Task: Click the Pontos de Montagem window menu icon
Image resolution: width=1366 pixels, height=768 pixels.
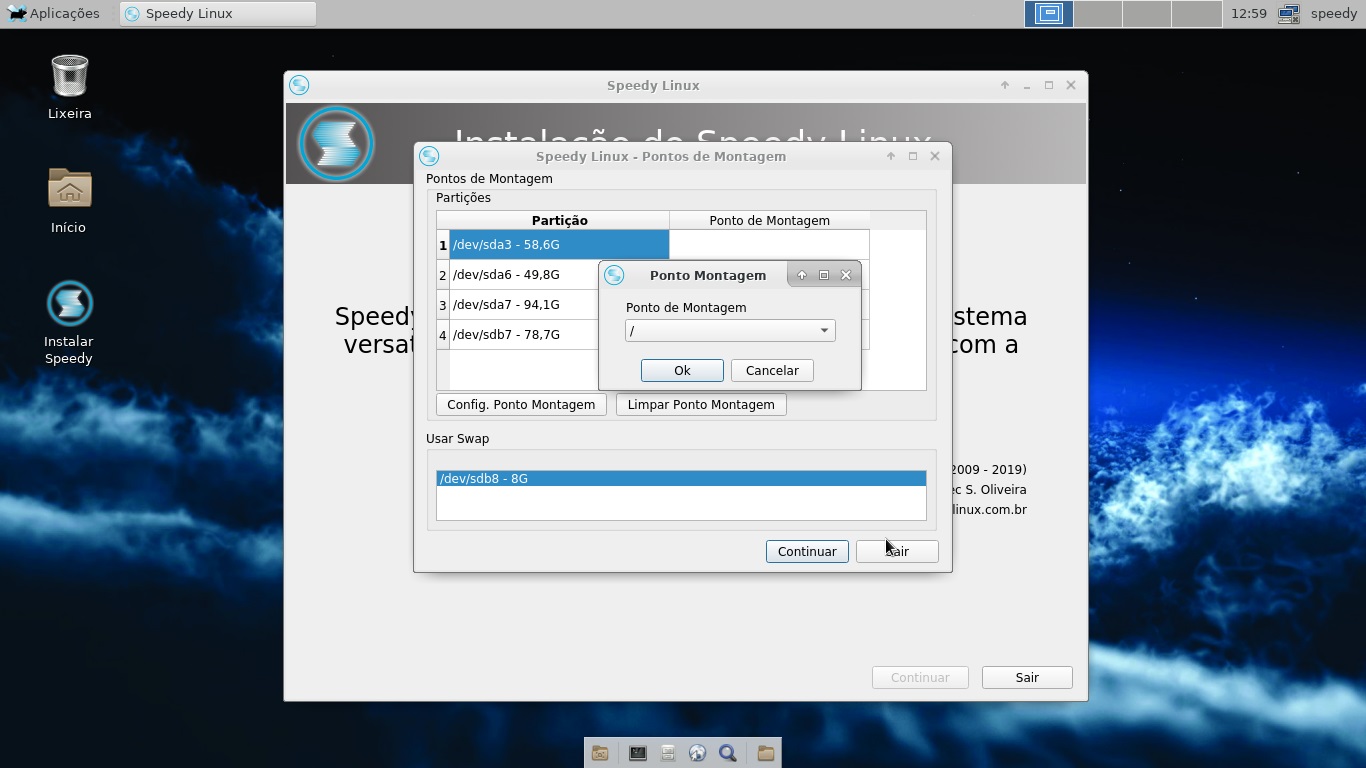Action: click(x=429, y=156)
